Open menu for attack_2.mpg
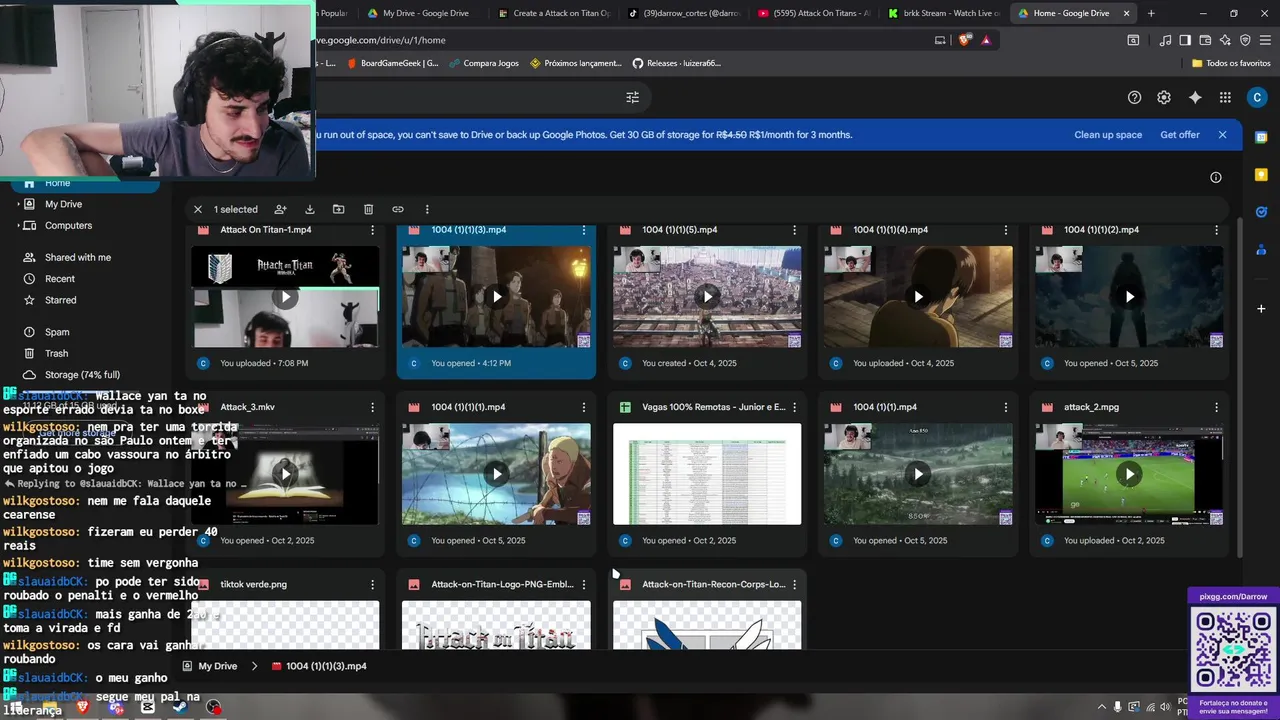Image resolution: width=1280 pixels, height=720 pixels. (1217, 407)
